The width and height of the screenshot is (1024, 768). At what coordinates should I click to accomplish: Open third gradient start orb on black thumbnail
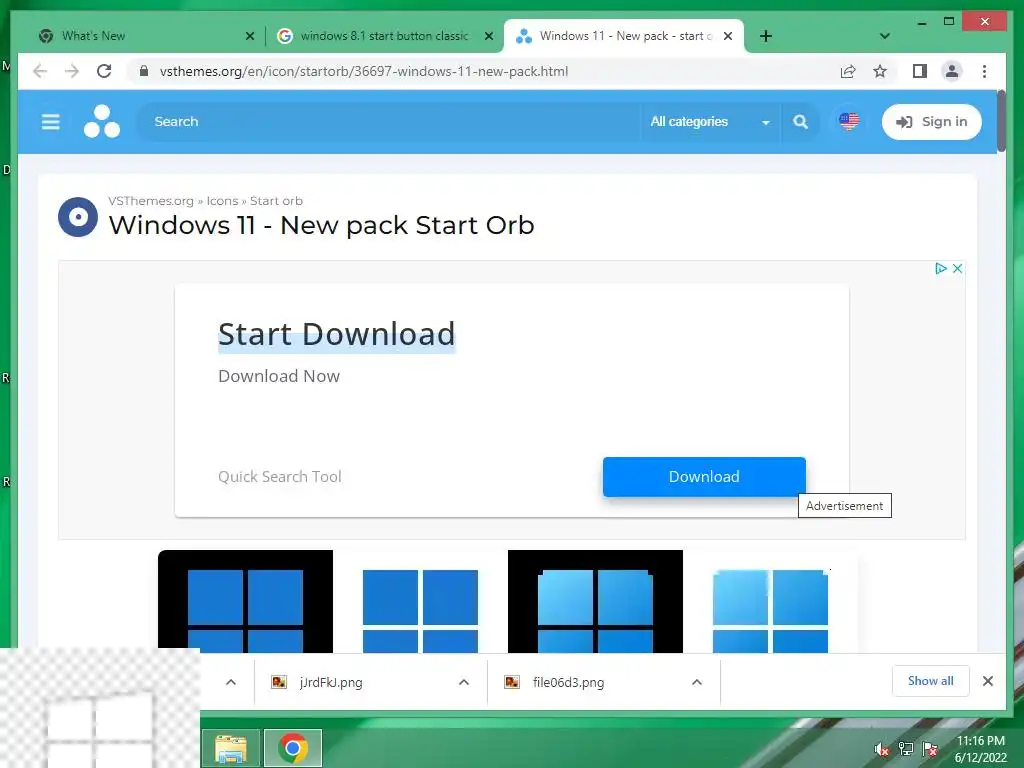(596, 601)
